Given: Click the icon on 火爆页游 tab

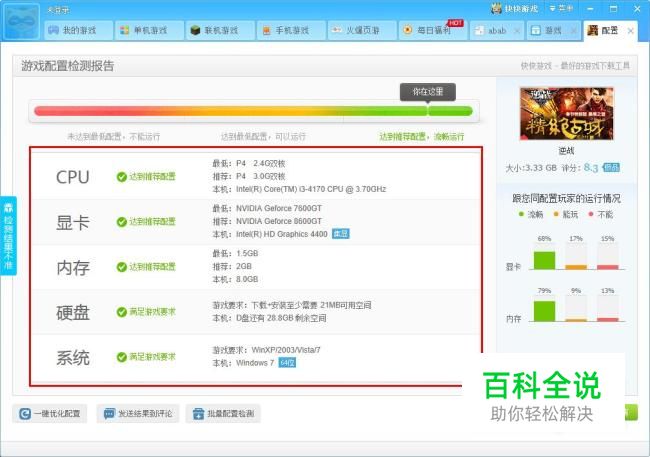Looking at the screenshot, I should (337, 30).
